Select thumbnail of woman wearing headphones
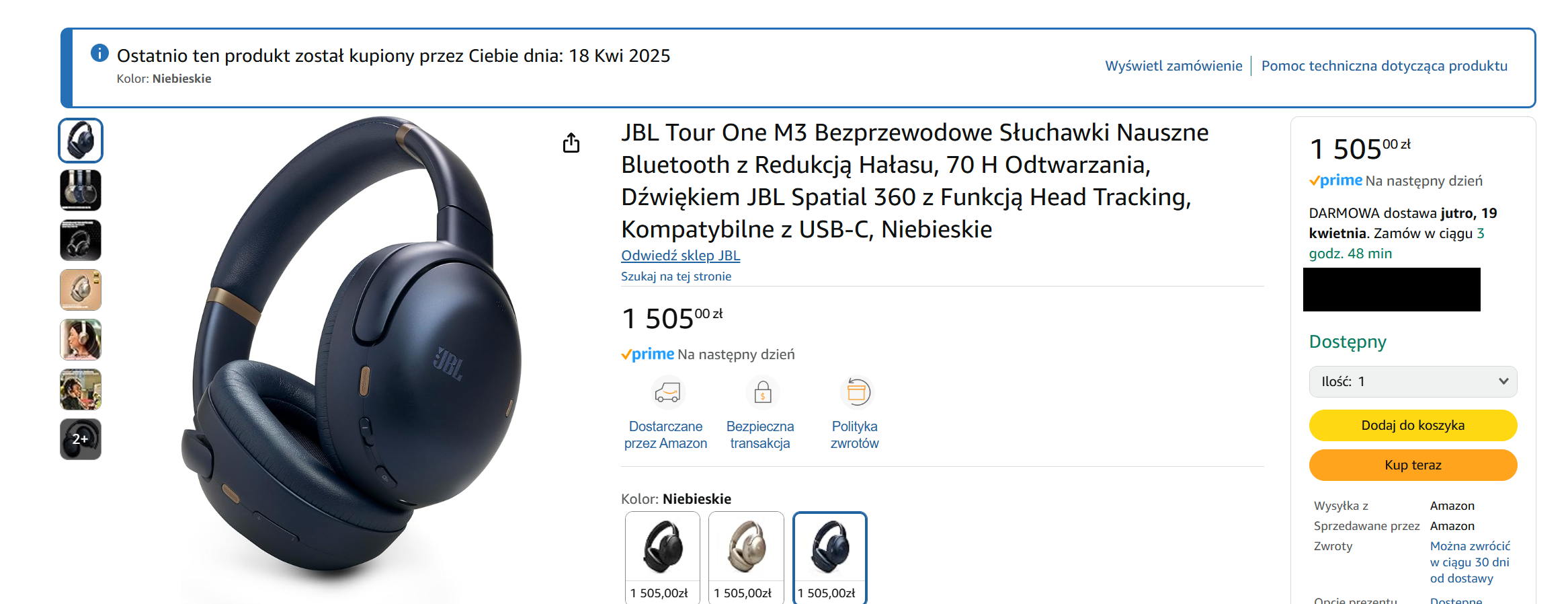The image size is (1568, 604). click(81, 340)
